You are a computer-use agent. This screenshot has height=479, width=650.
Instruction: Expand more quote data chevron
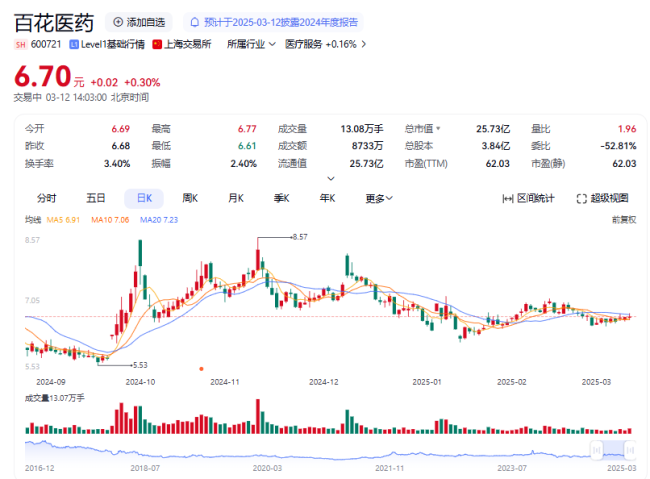point(331,179)
